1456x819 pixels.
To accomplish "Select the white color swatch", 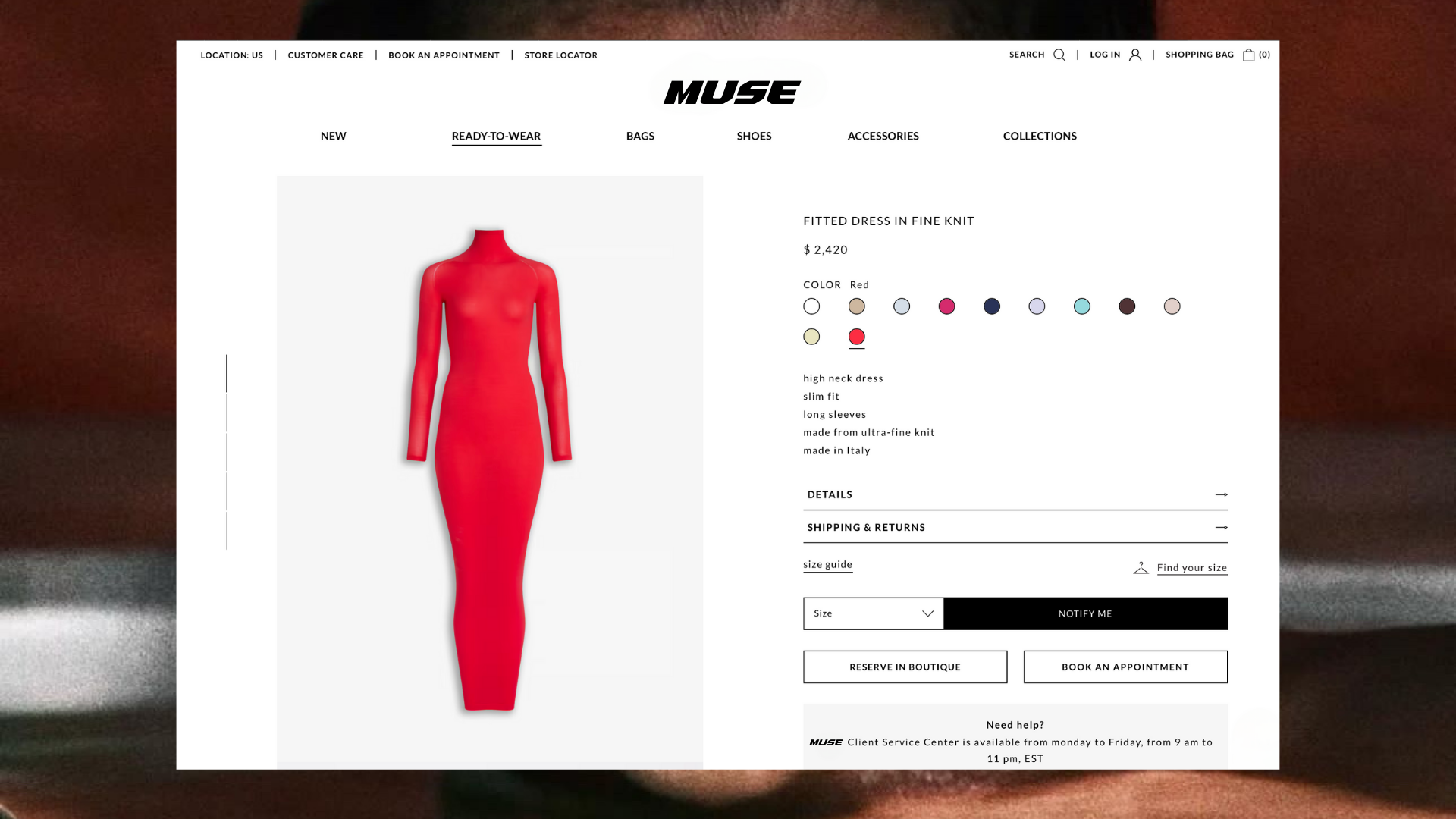I will click(811, 306).
